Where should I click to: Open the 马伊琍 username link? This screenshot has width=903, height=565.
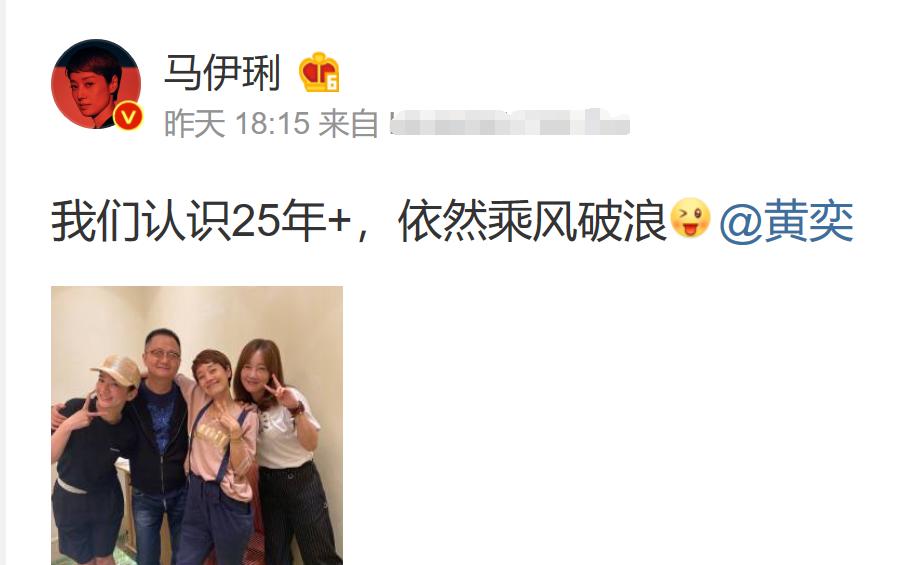click(222, 73)
